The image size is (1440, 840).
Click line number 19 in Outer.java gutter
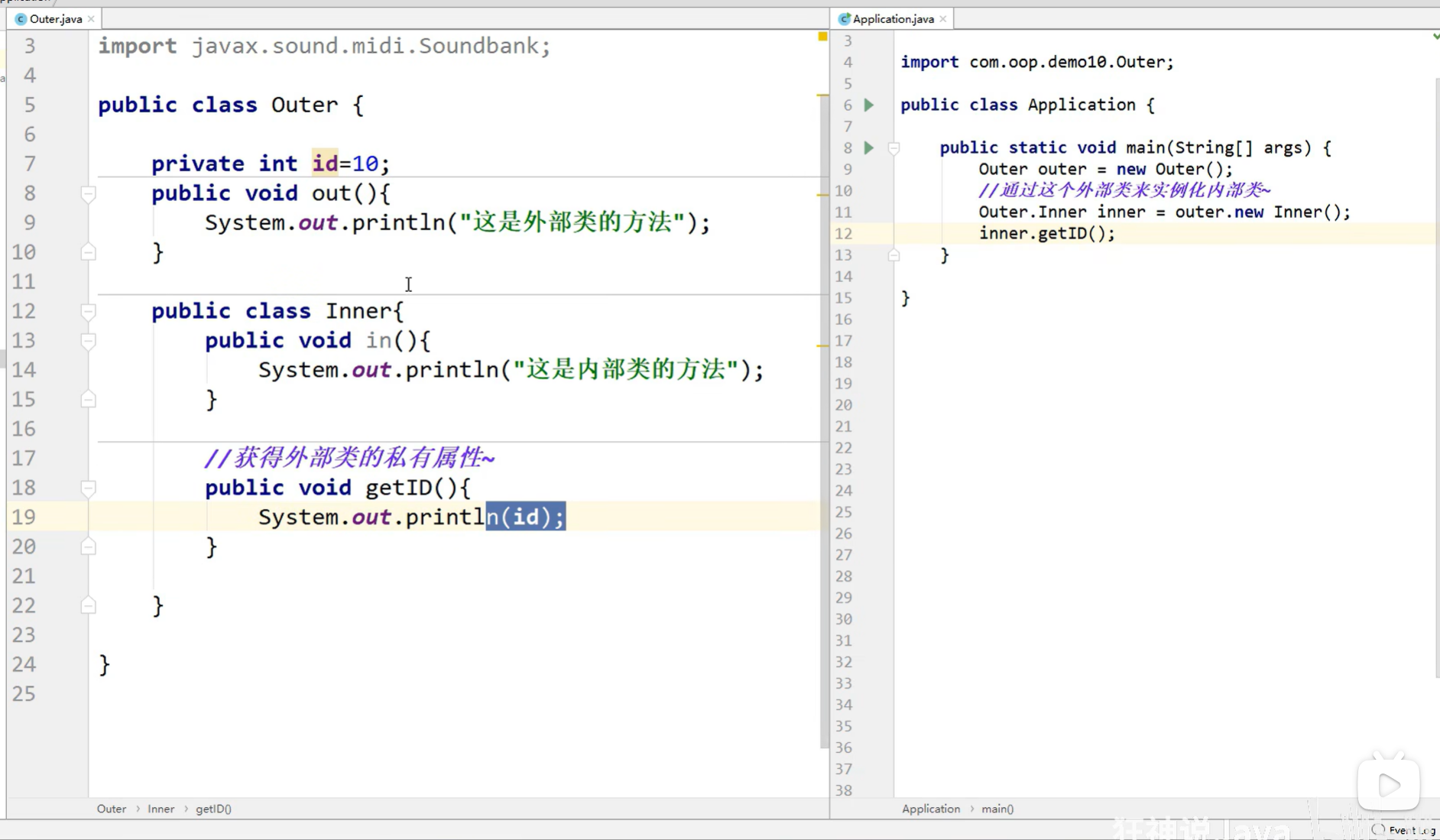(24, 517)
